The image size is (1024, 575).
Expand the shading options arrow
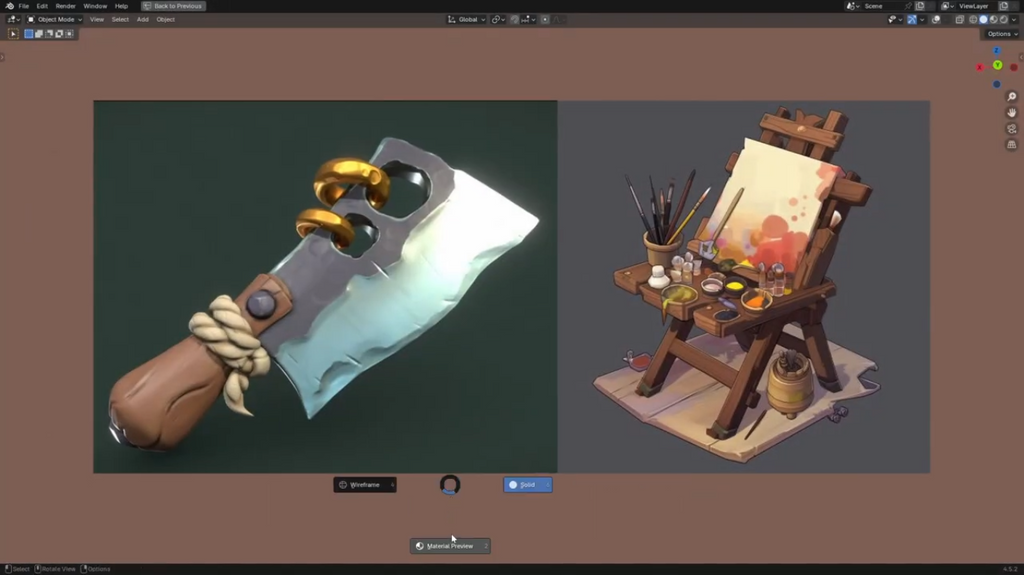[x=1014, y=20]
